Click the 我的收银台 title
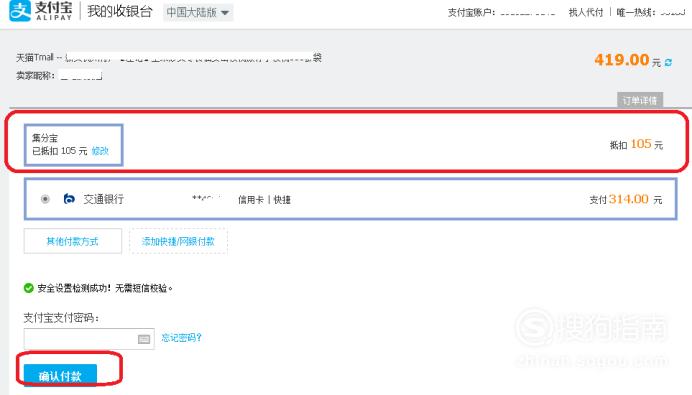Image resolution: width=692 pixels, height=395 pixels. [120, 11]
